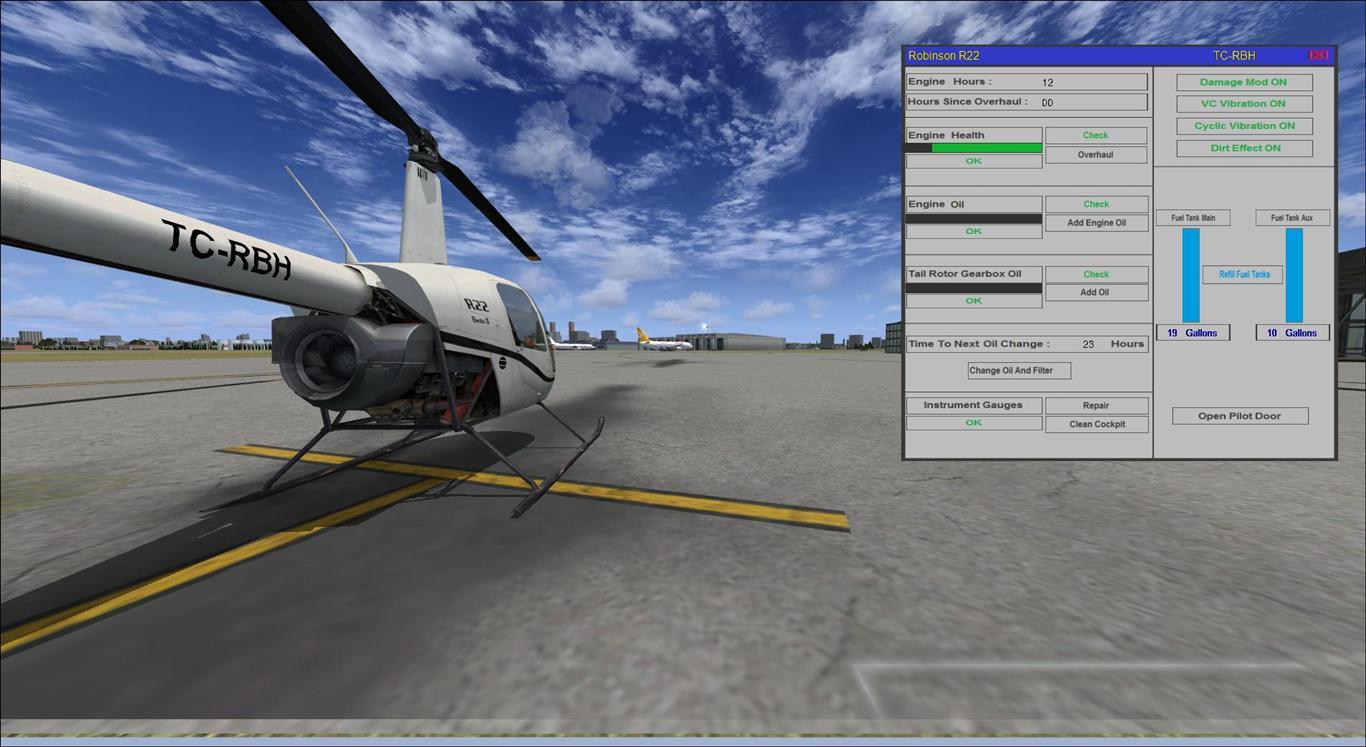Close the Robinson R22 maintenance panel
Image resolution: width=1366 pixels, height=747 pixels.
tap(1319, 55)
